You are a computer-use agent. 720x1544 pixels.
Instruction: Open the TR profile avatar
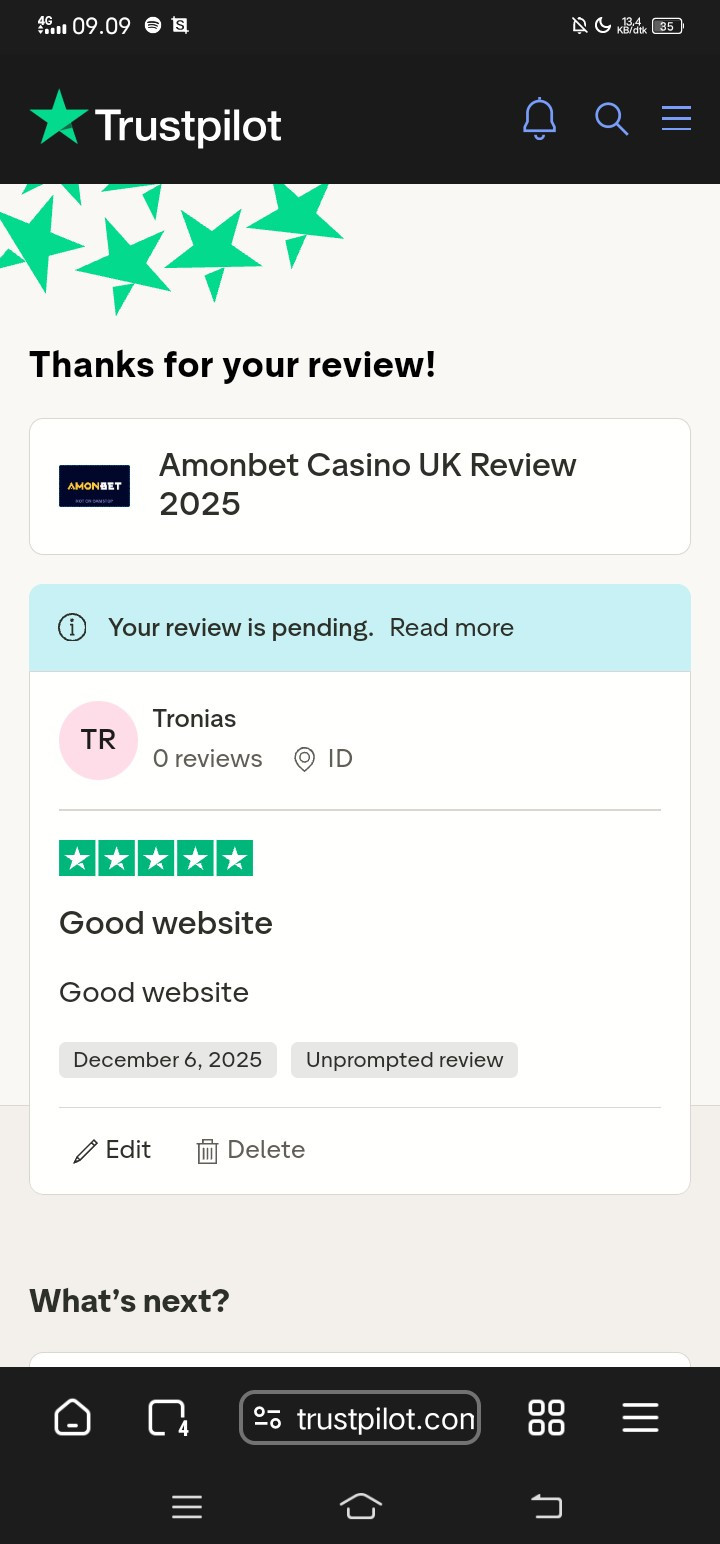[x=98, y=740]
